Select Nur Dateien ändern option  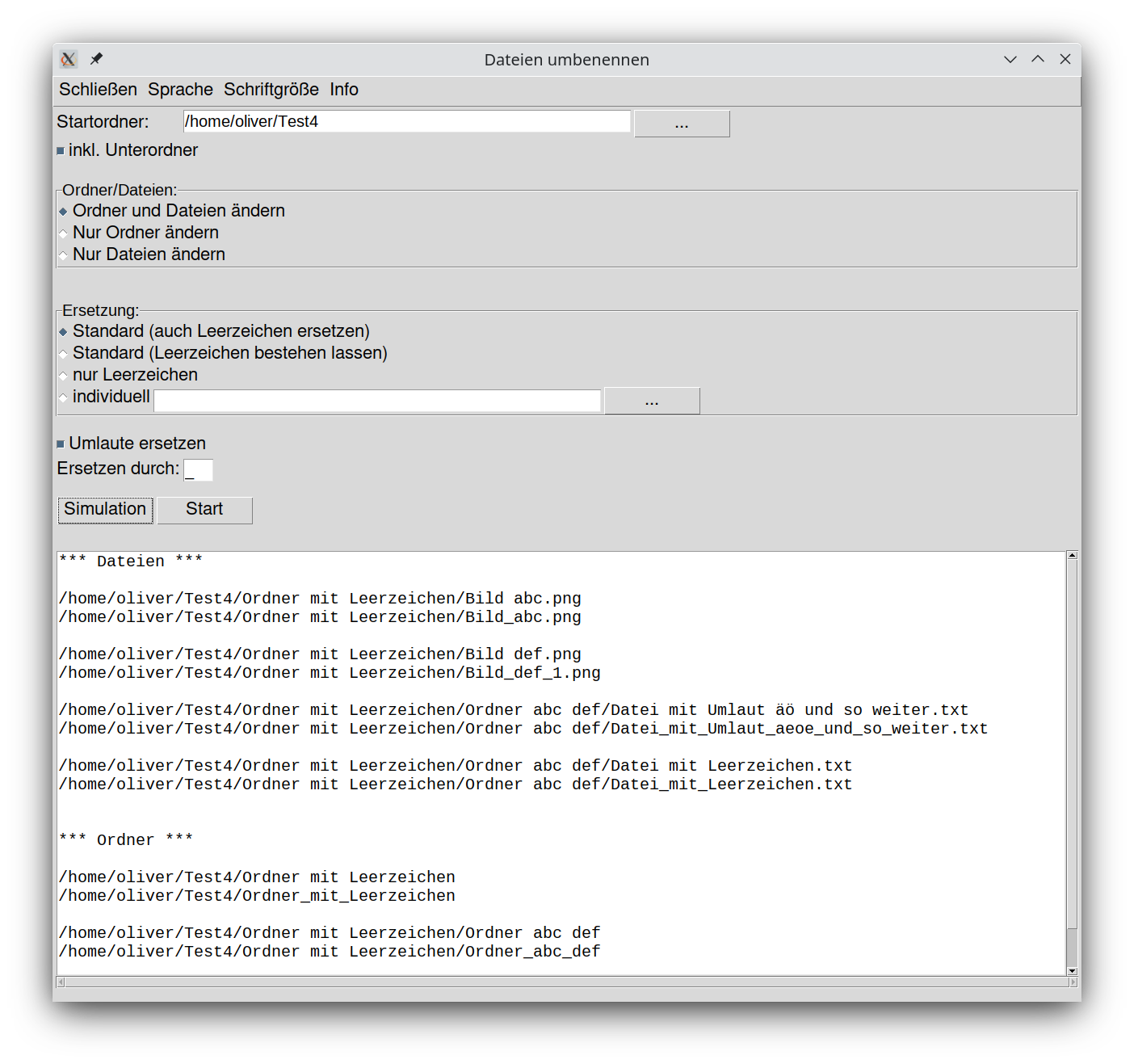[x=63, y=255]
